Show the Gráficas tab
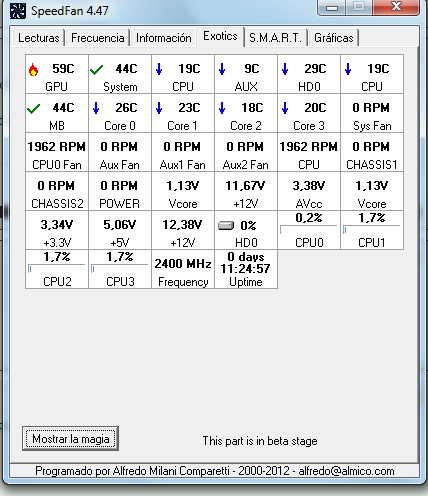This screenshot has width=428, height=496. [x=334, y=38]
